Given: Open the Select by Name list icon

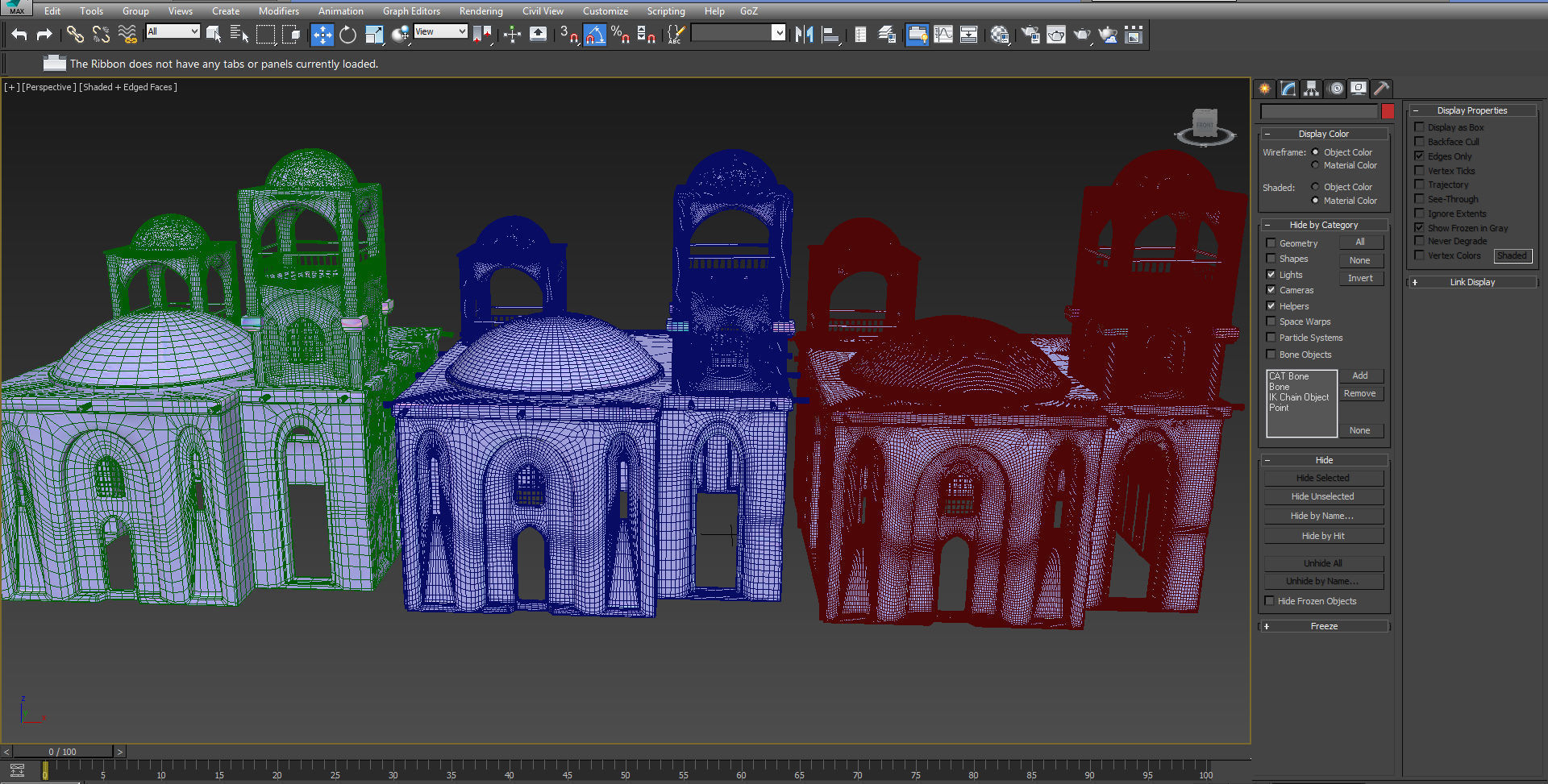Looking at the screenshot, I should [239, 34].
